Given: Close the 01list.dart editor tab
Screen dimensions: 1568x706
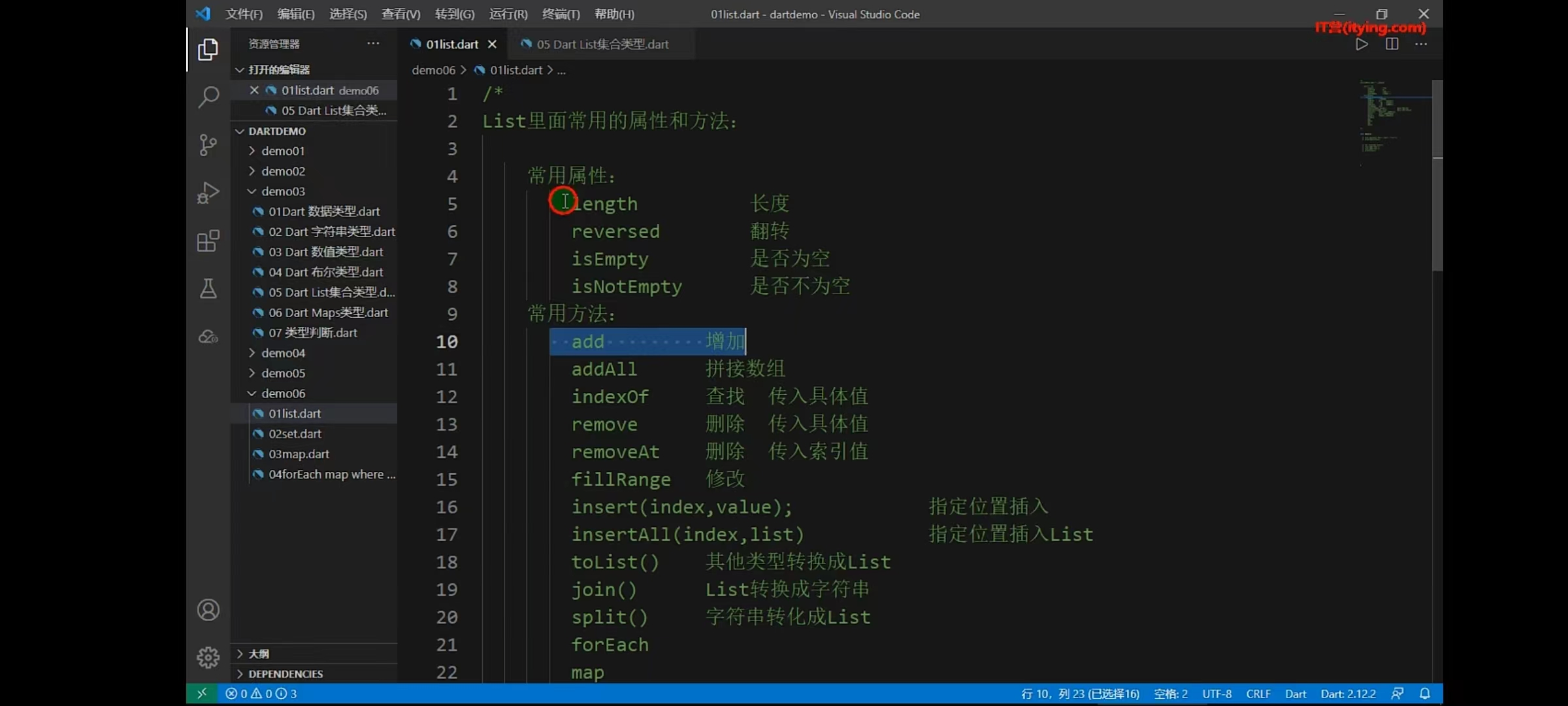Looking at the screenshot, I should coord(492,44).
